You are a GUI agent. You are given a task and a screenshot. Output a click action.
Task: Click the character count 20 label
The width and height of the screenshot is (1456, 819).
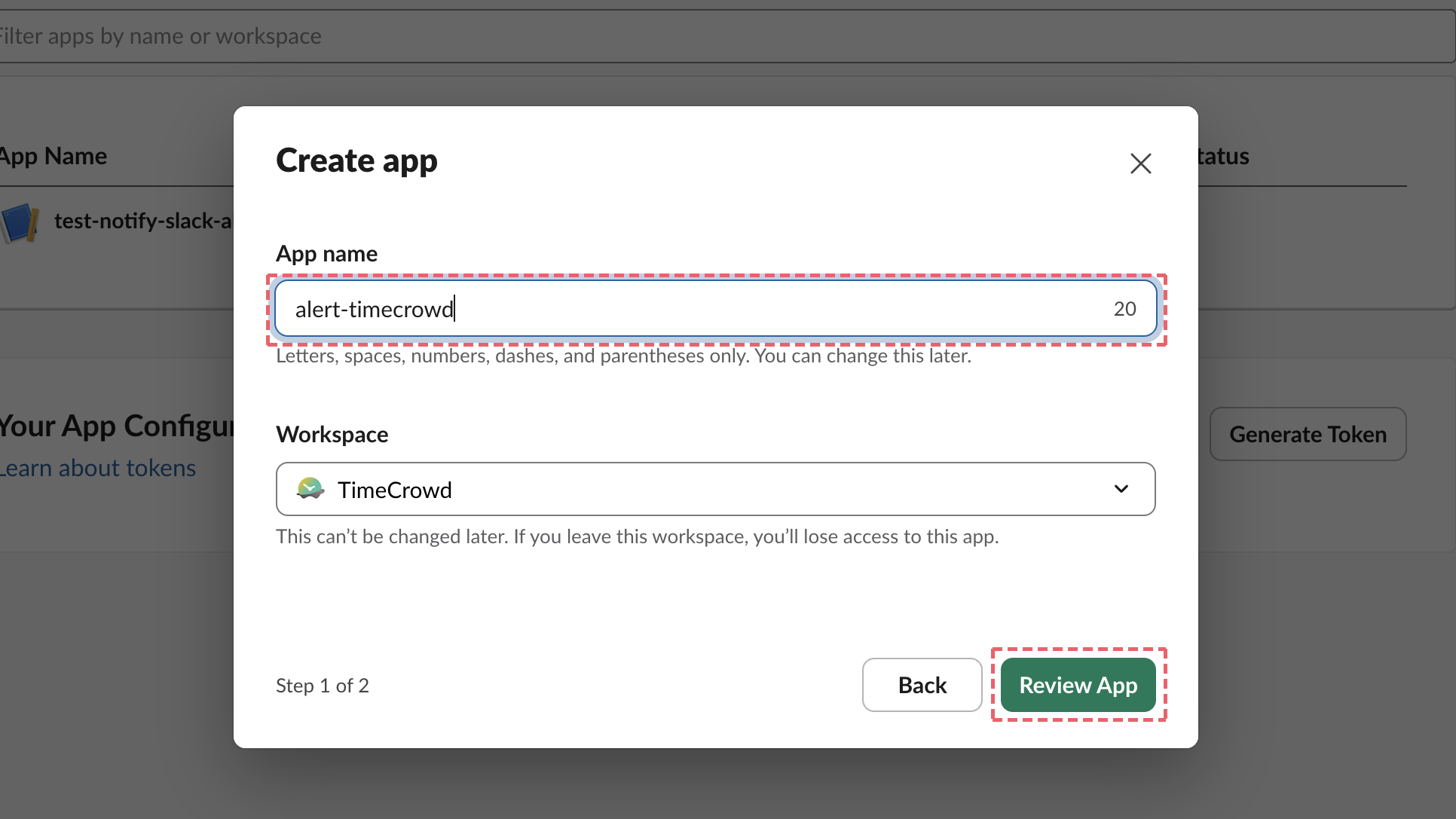point(1124,309)
